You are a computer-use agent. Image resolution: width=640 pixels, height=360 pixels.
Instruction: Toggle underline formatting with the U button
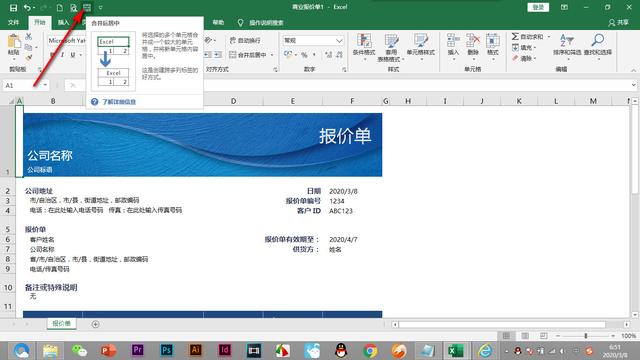[x=73, y=55]
